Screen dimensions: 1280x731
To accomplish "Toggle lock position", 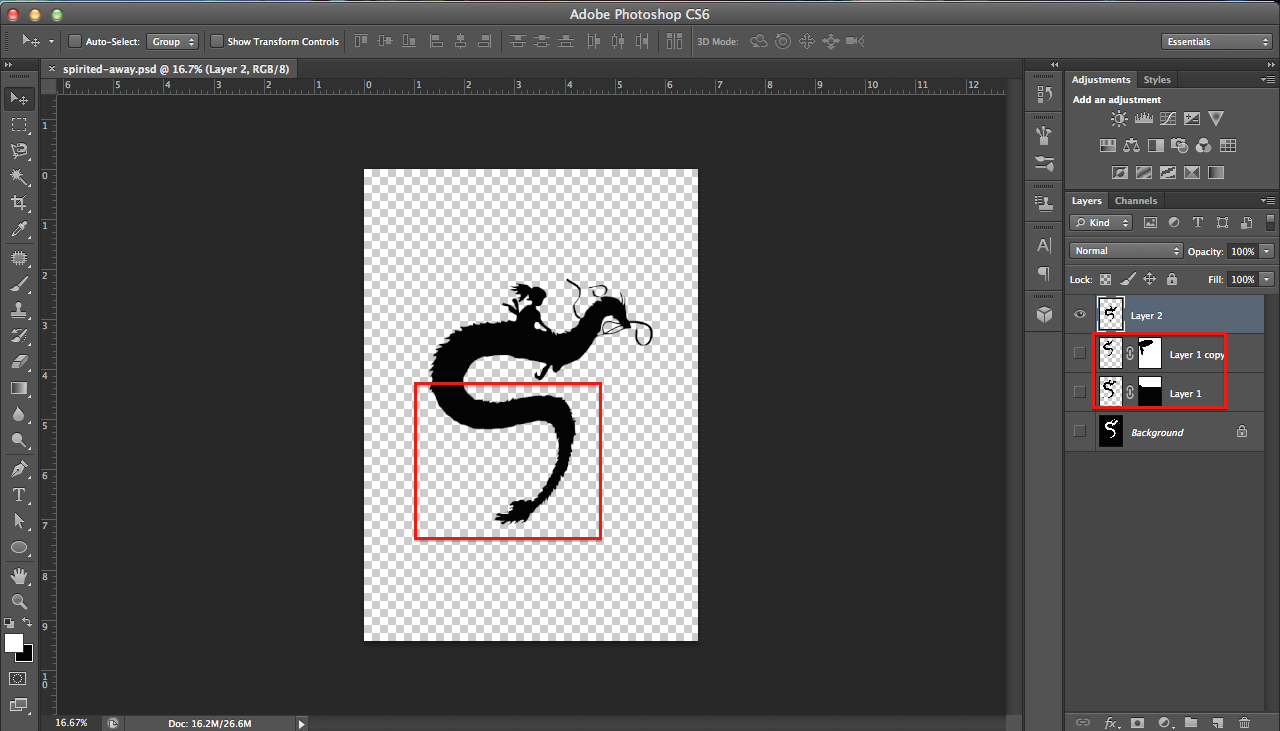I will [x=1150, y=280].
